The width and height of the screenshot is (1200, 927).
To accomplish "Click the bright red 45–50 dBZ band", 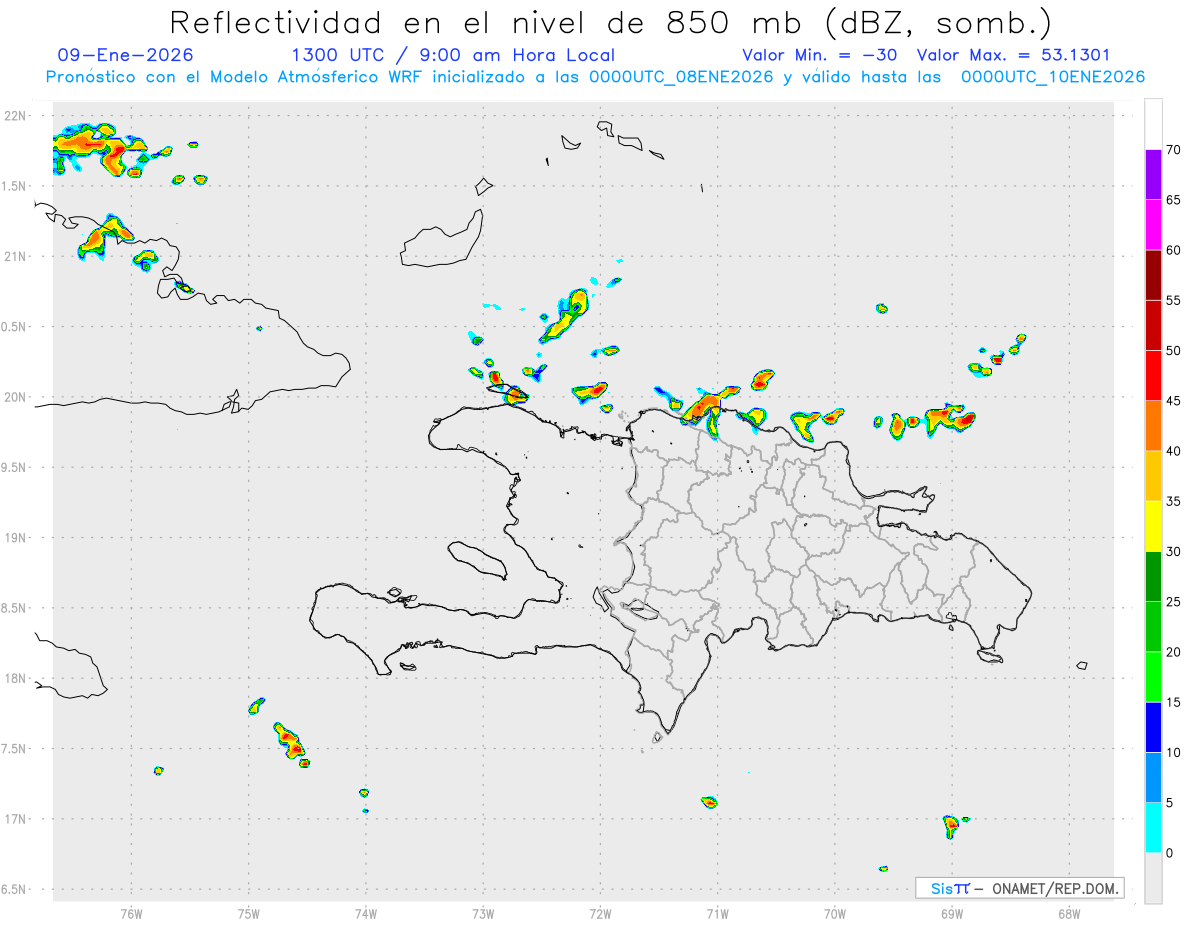I will 1153,376.
